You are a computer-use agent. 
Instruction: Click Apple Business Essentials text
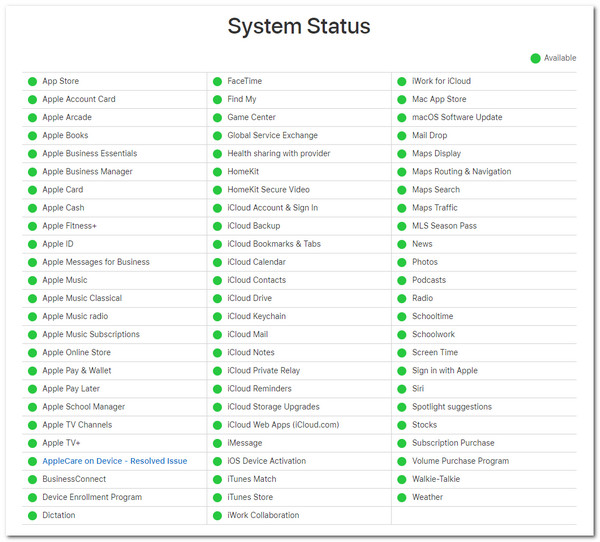[x=90, y=153]
